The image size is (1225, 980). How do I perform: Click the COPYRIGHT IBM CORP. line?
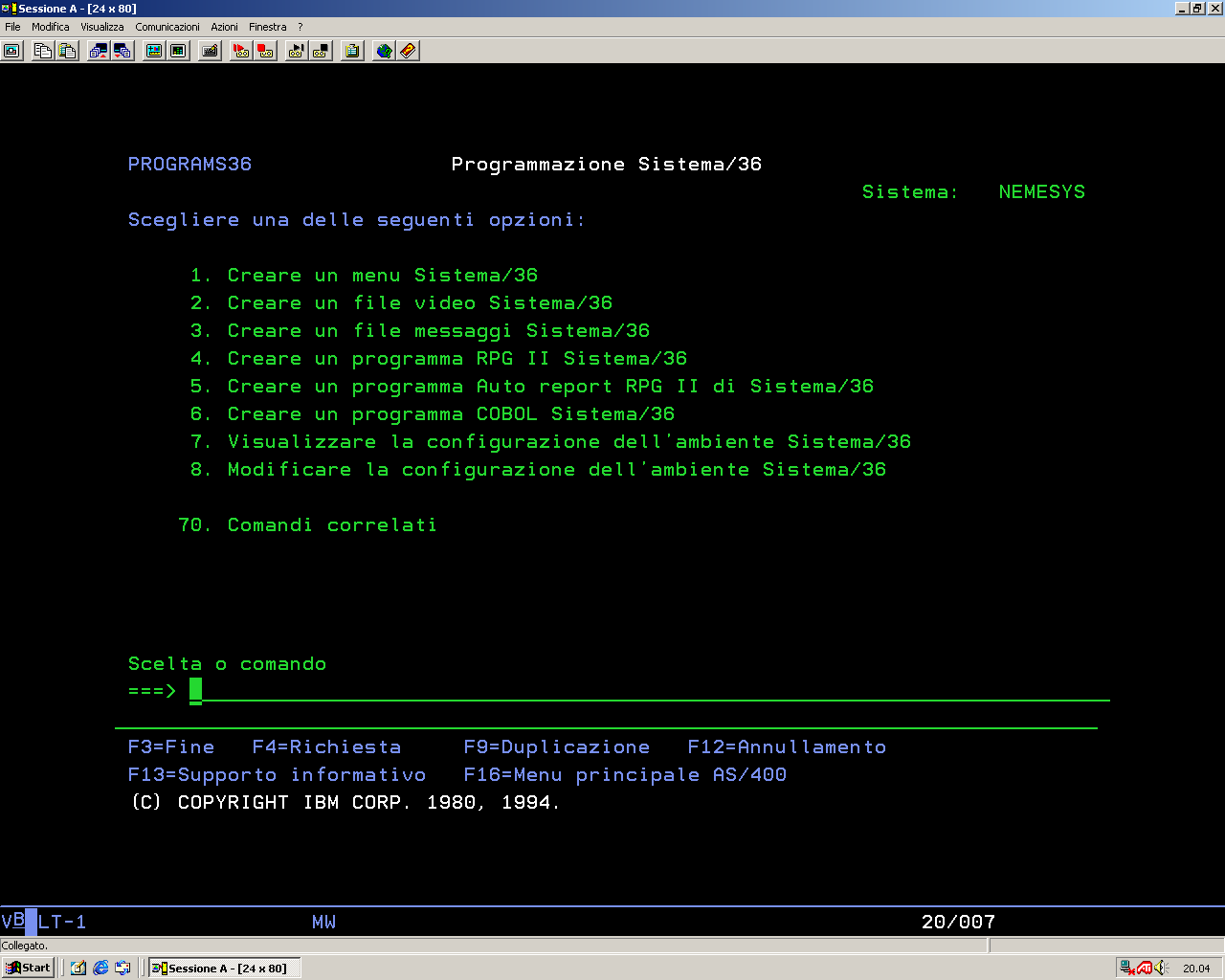click(345, 803)
